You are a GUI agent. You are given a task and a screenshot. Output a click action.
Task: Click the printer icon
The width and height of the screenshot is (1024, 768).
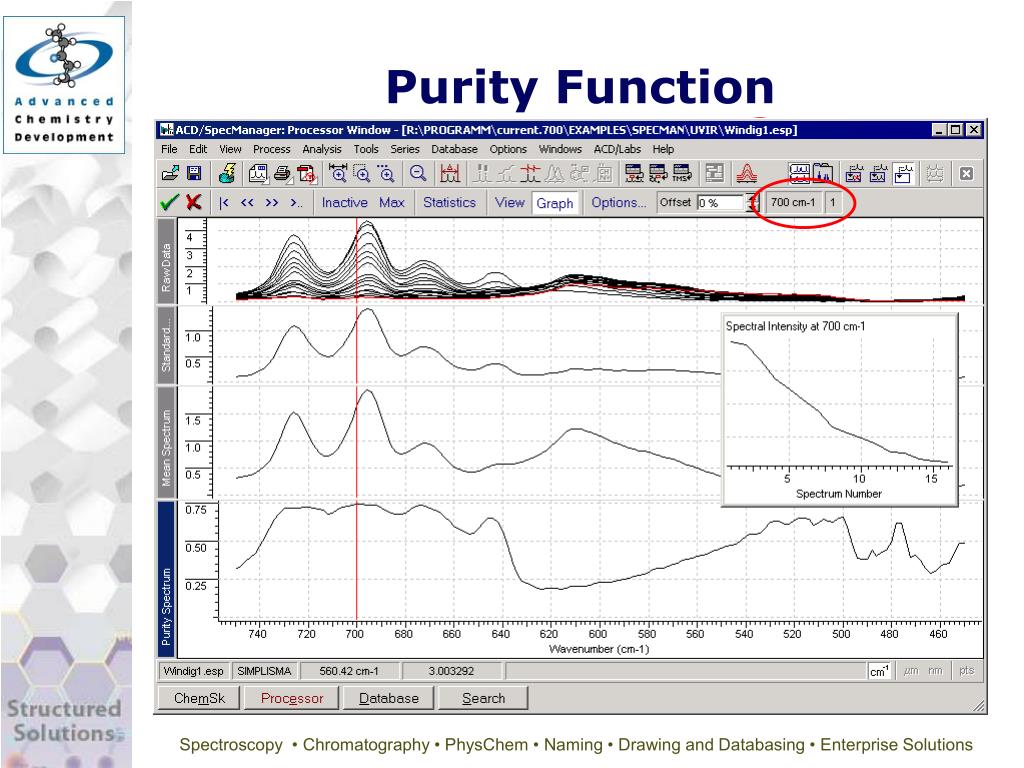point(282,174)
